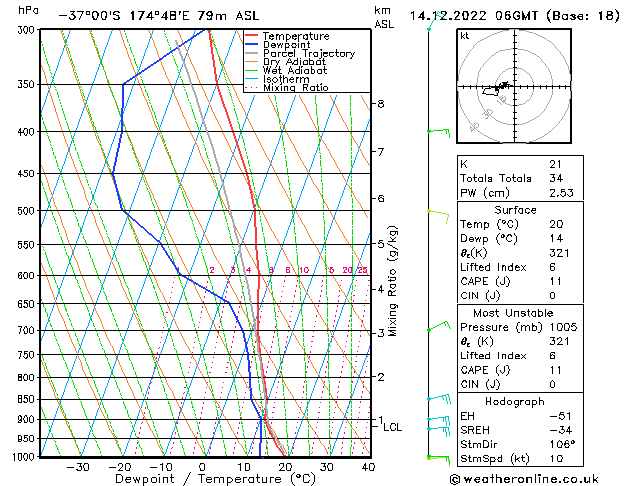
Task: Click the surface Dewp (°C) value 14
Action: coord(556,239)
